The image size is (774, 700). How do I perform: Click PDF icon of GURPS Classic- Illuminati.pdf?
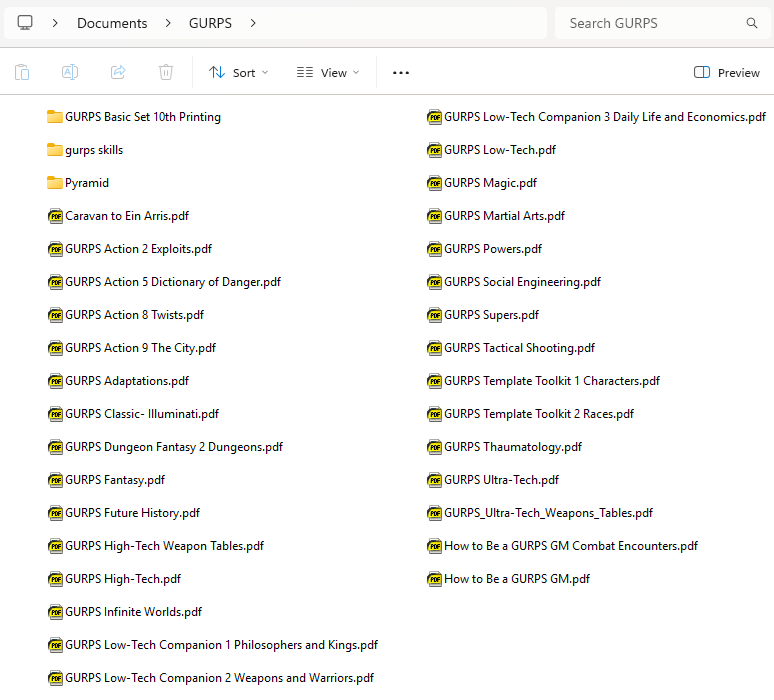coord(55,414)
